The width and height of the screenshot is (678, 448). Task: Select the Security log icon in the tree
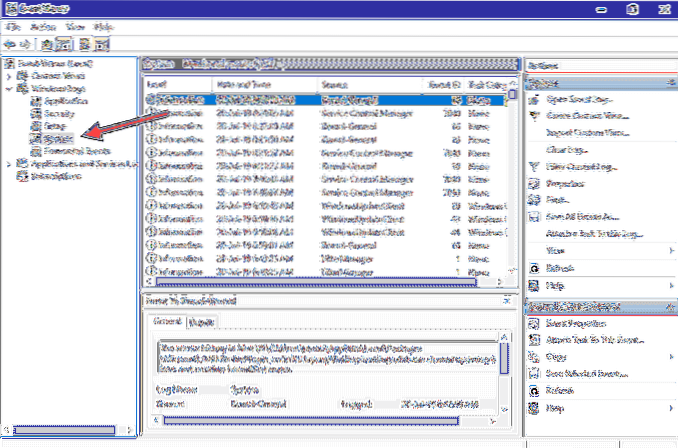[34, 114]
